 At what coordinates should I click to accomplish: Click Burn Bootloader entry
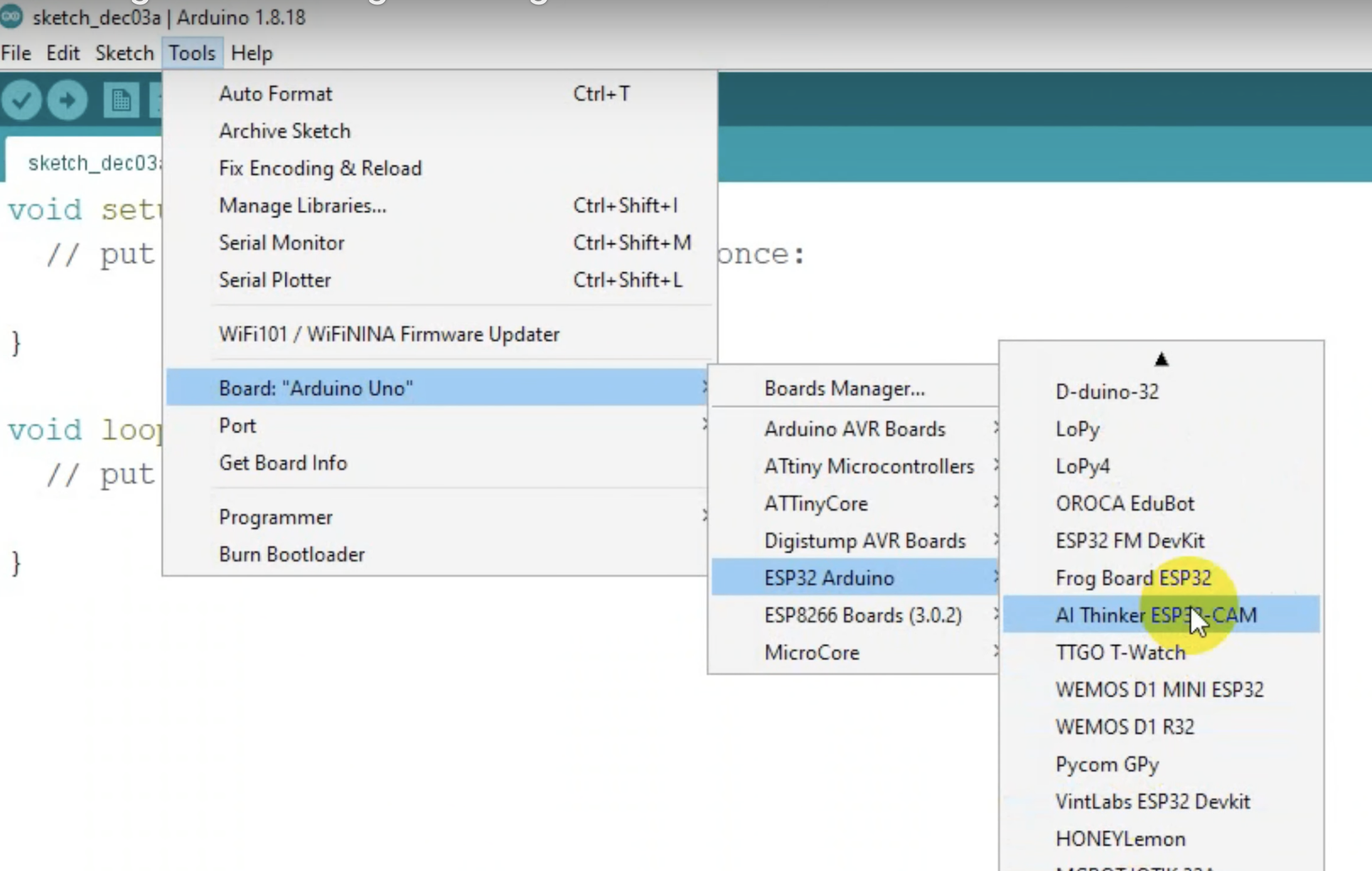[x=291, y=555]
